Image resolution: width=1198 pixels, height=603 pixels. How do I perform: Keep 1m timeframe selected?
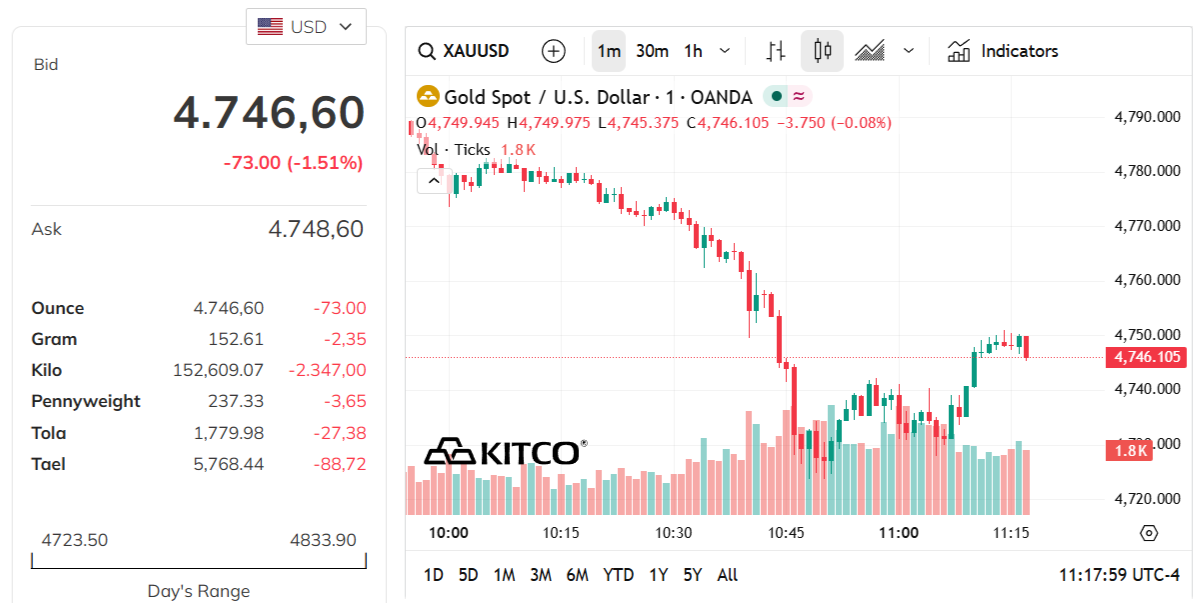tap(608, 50)
